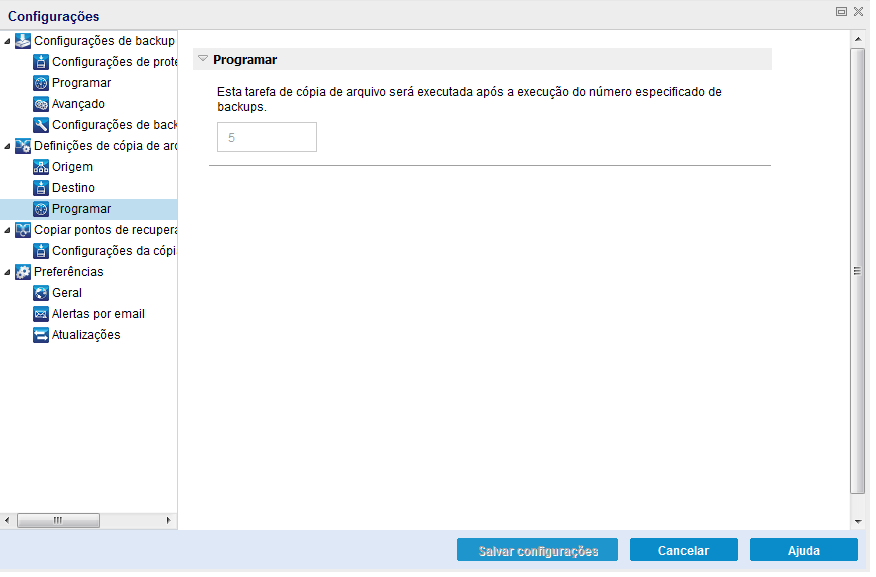Click the Configurações da cópia icon
This screenshot has width=876, height=577.
tap(41, 251)
